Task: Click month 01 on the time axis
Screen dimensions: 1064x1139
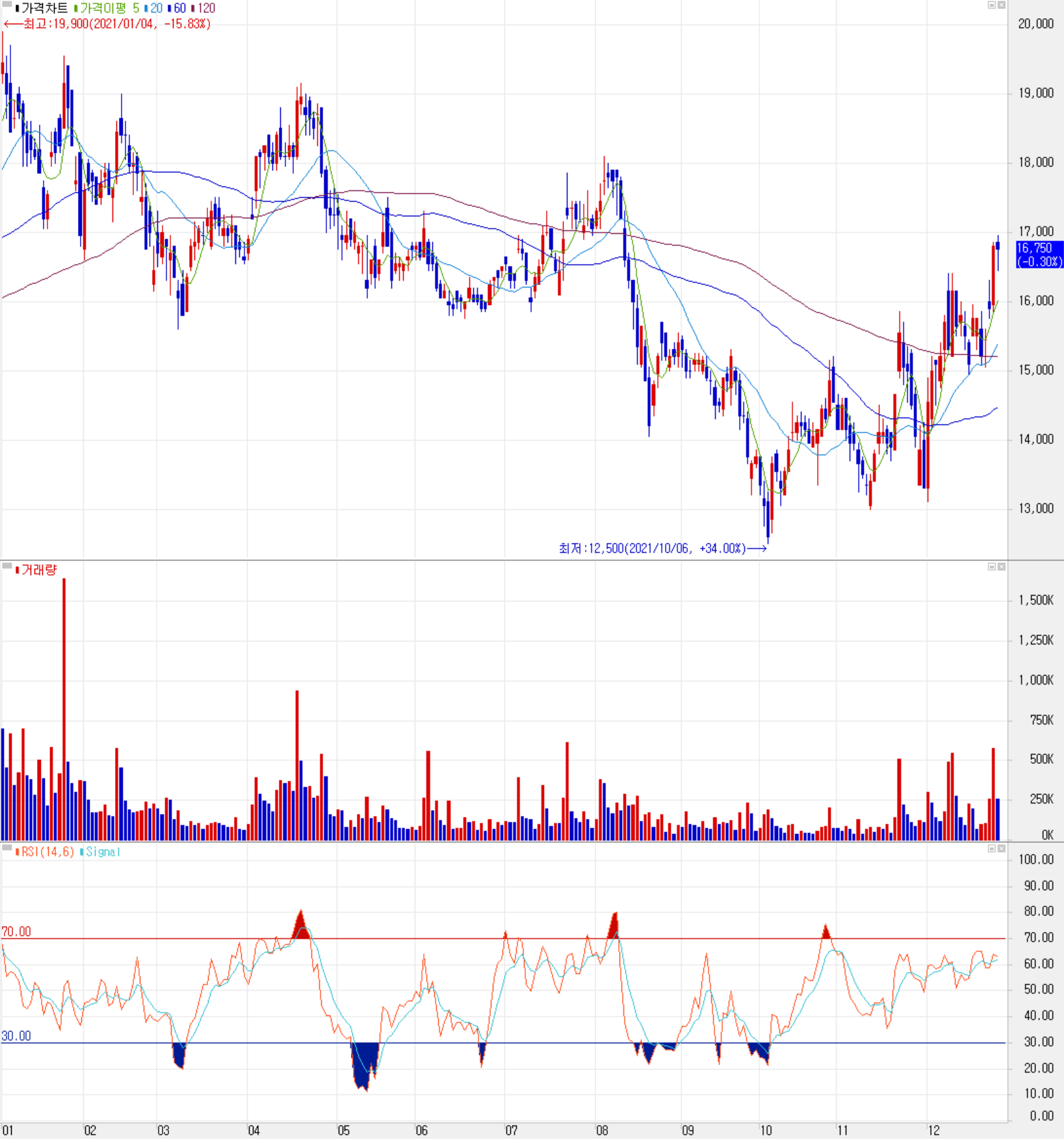Action: (7, 1131)
